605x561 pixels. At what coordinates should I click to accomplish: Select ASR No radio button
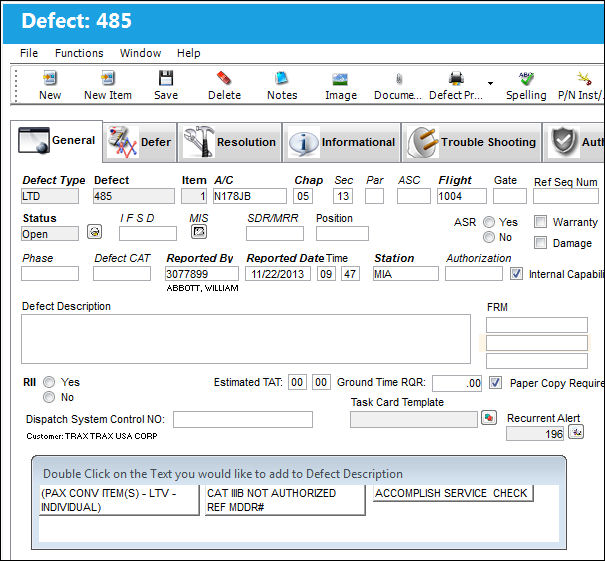click(489, 237)
